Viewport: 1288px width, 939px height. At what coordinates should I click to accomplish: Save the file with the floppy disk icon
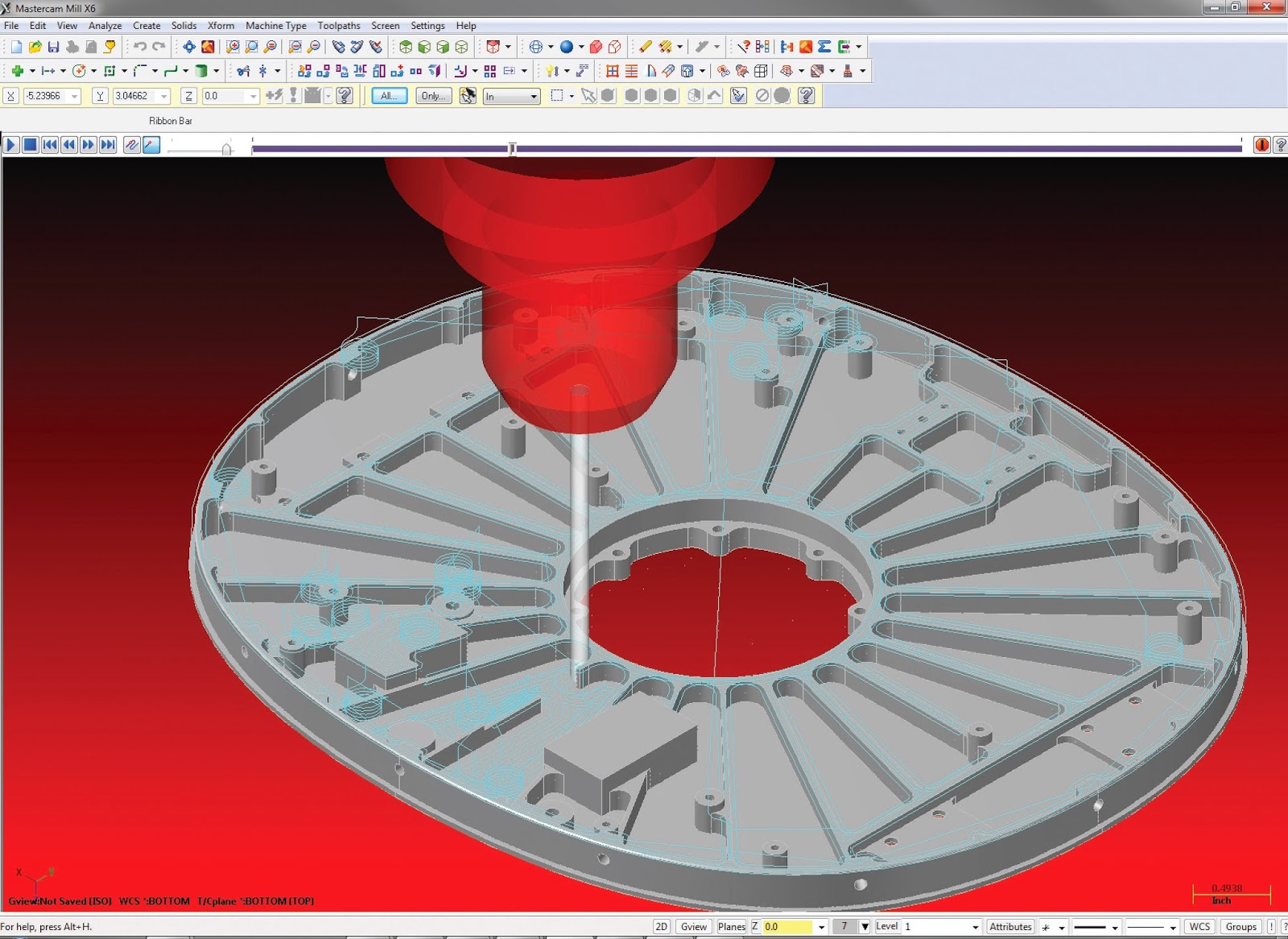[53, 48]
